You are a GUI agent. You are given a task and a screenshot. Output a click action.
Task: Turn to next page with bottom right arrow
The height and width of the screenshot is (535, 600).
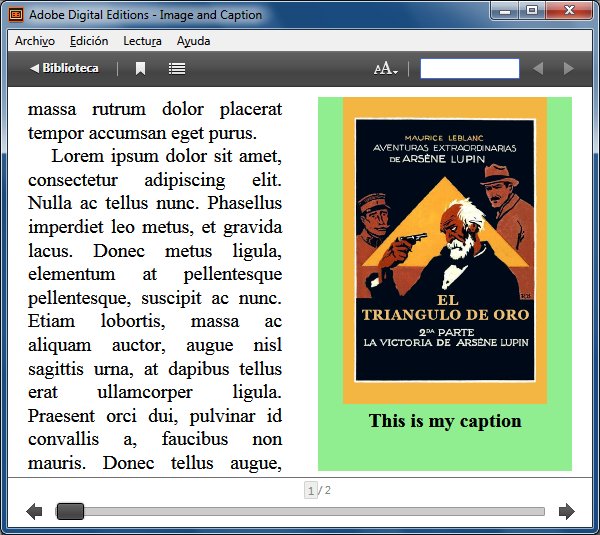[567, 511]
